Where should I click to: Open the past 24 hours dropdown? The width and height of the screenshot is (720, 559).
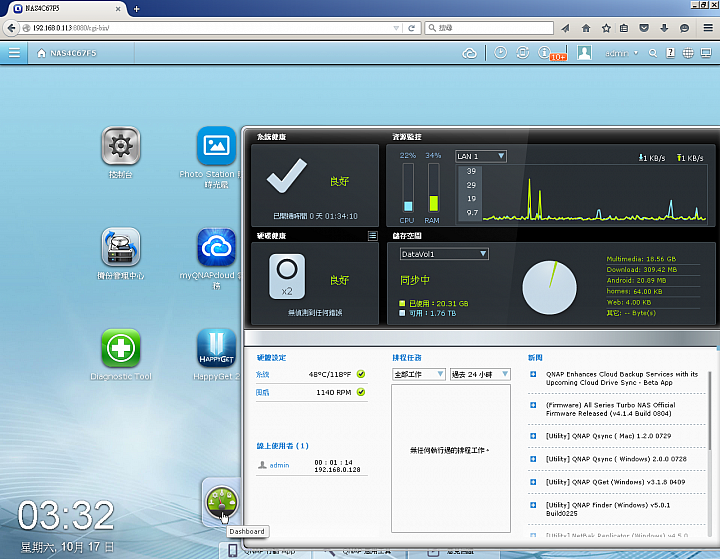point(480,374)
